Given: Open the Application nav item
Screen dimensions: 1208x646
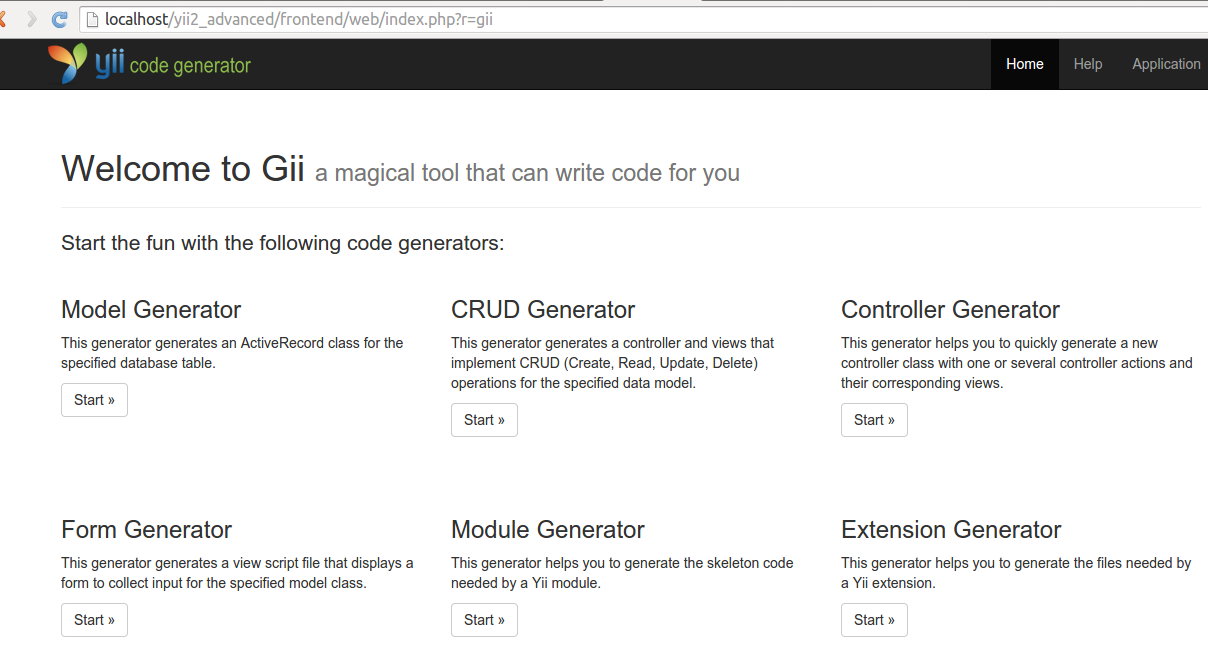Looking at the screenshot, I should 1166,64.
